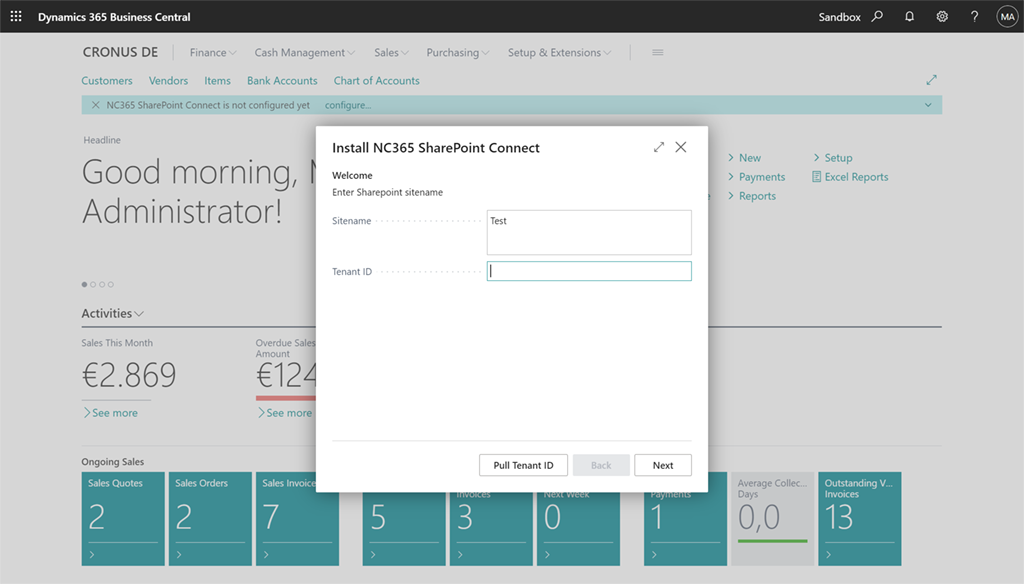Click Next in the install wizard
This screenshot has height=584, width=1024.
pyautogui.click(x=663, y=465)
